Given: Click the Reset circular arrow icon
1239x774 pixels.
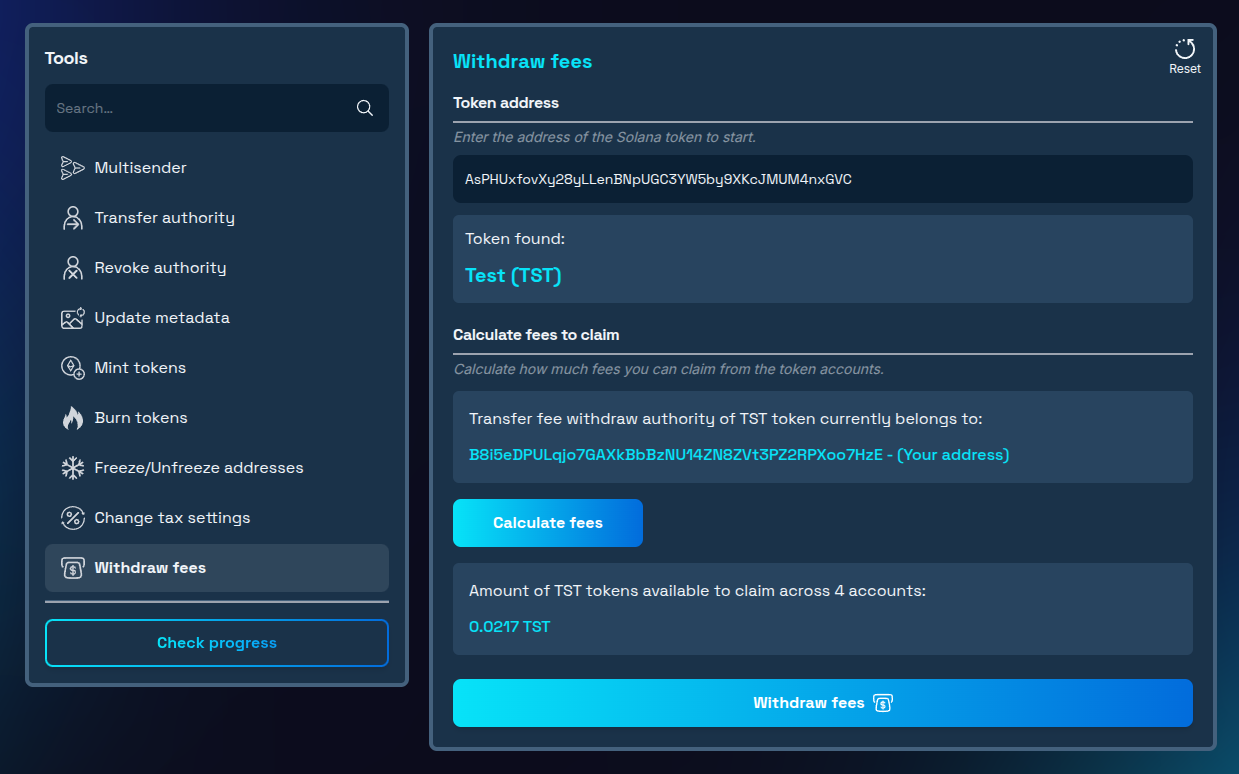Looking at the screenshot, I should point(1185,49).
